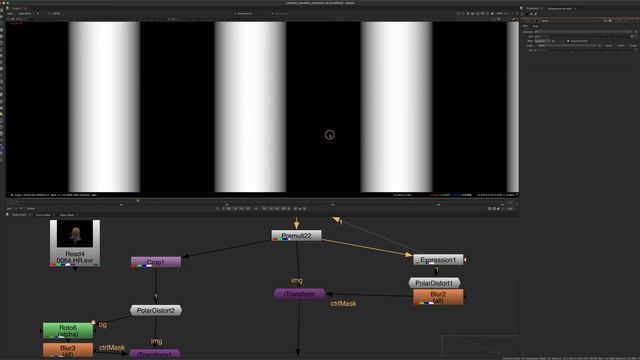Open the channels dropdown in the Blur2 properties
Viewport: 640px width, 360px height.
584,31
